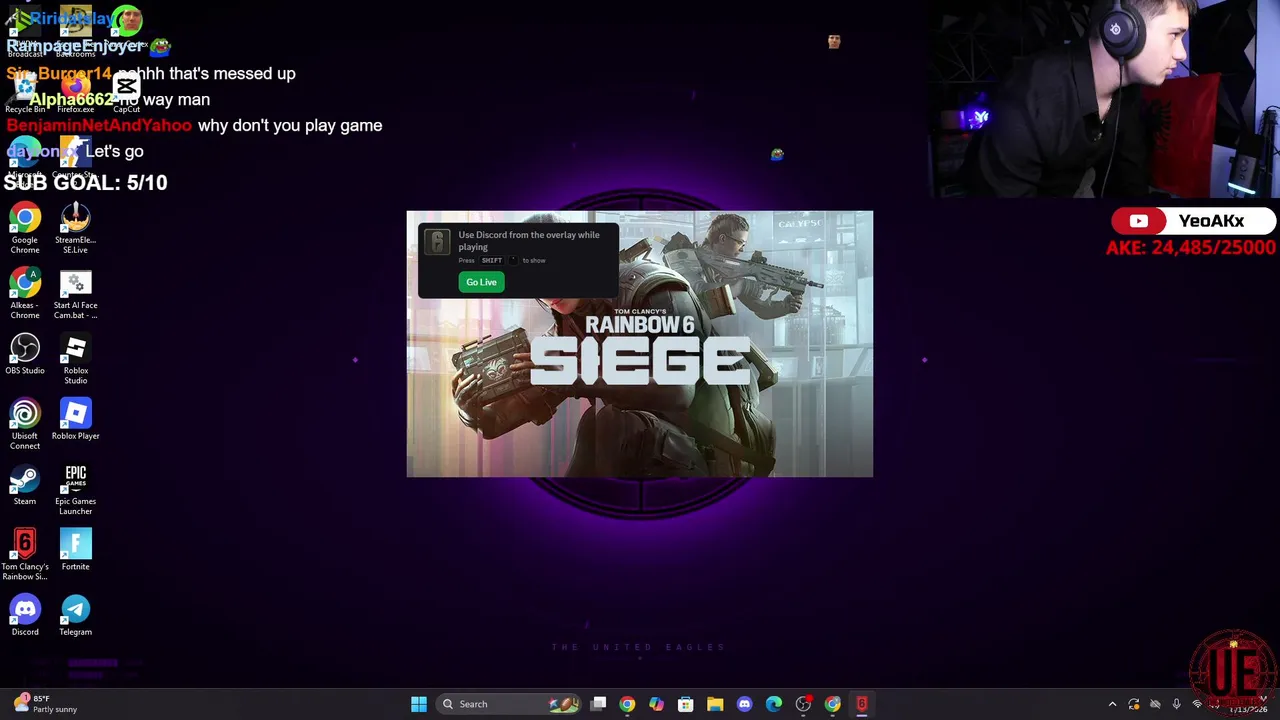This screenshot has width=1280, height=720.
Task: Switch to Discord from the taskbar
Action: (744, 704)
